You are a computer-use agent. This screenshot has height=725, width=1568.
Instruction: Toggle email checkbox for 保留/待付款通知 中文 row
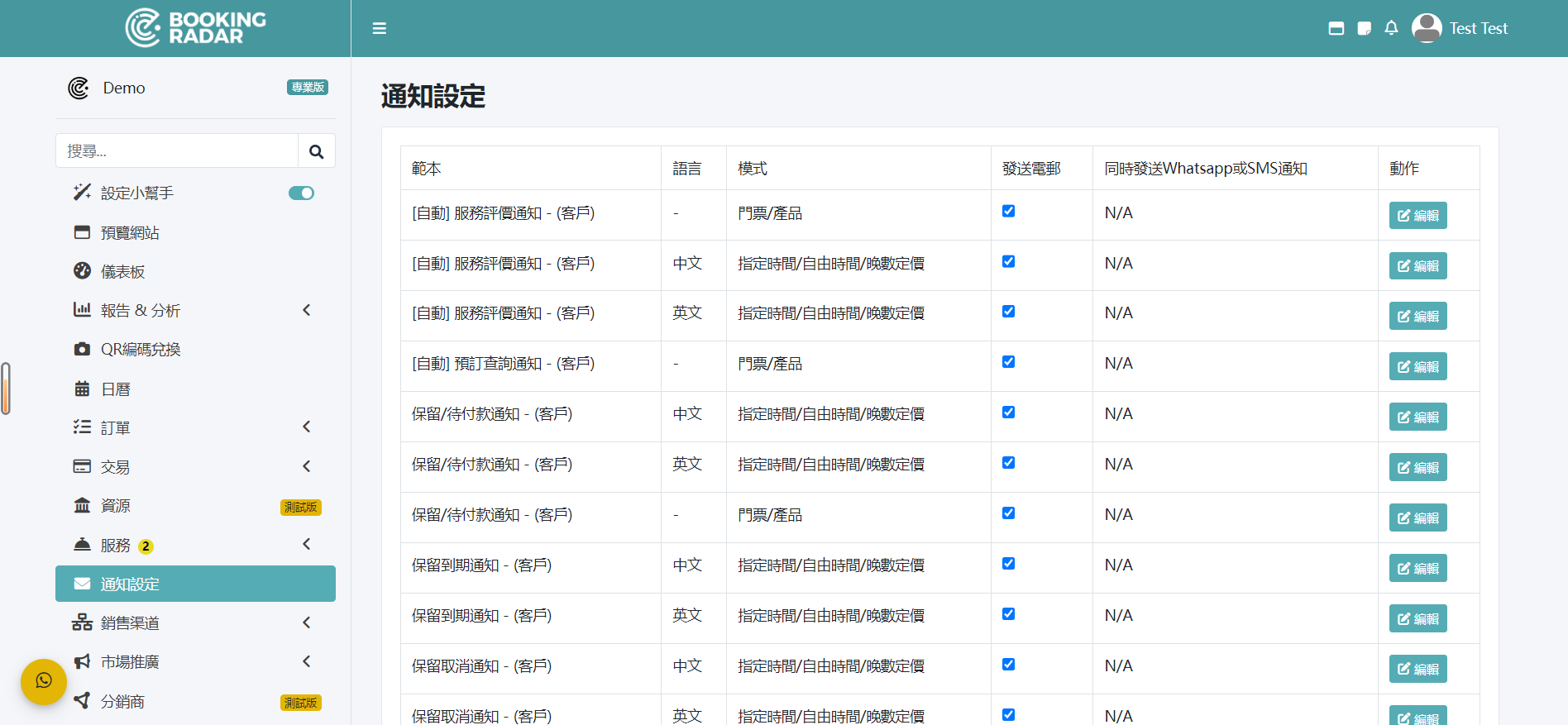point(1008,413)
